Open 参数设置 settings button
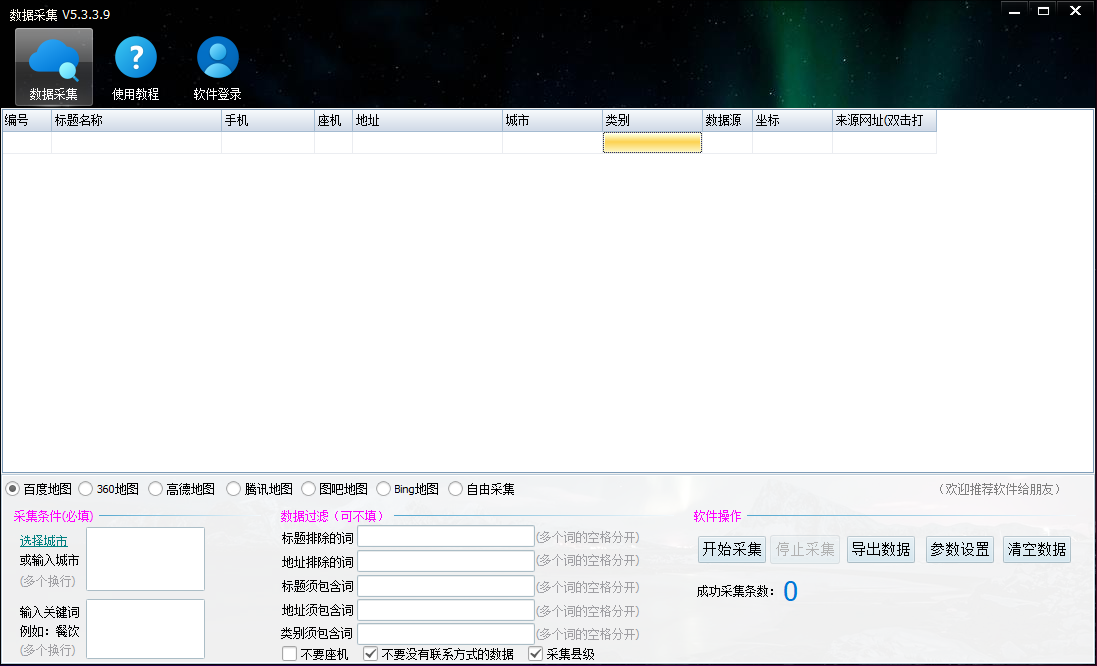Viewport: 1097px width, 666px height. pyautogui.click(x=960, y=549)
